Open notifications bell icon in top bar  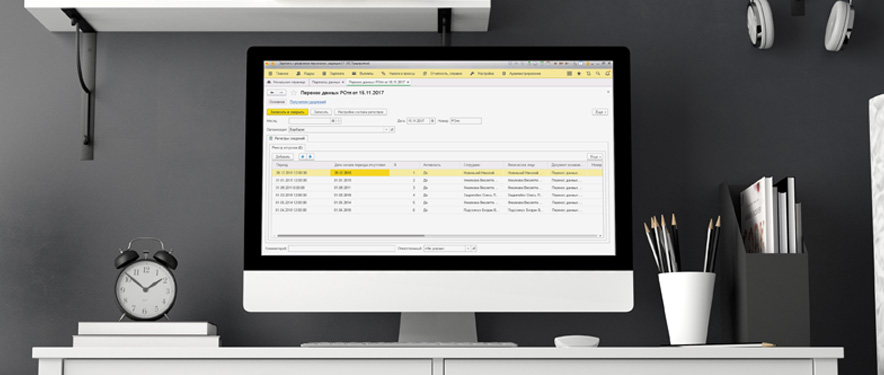(607, 73)
